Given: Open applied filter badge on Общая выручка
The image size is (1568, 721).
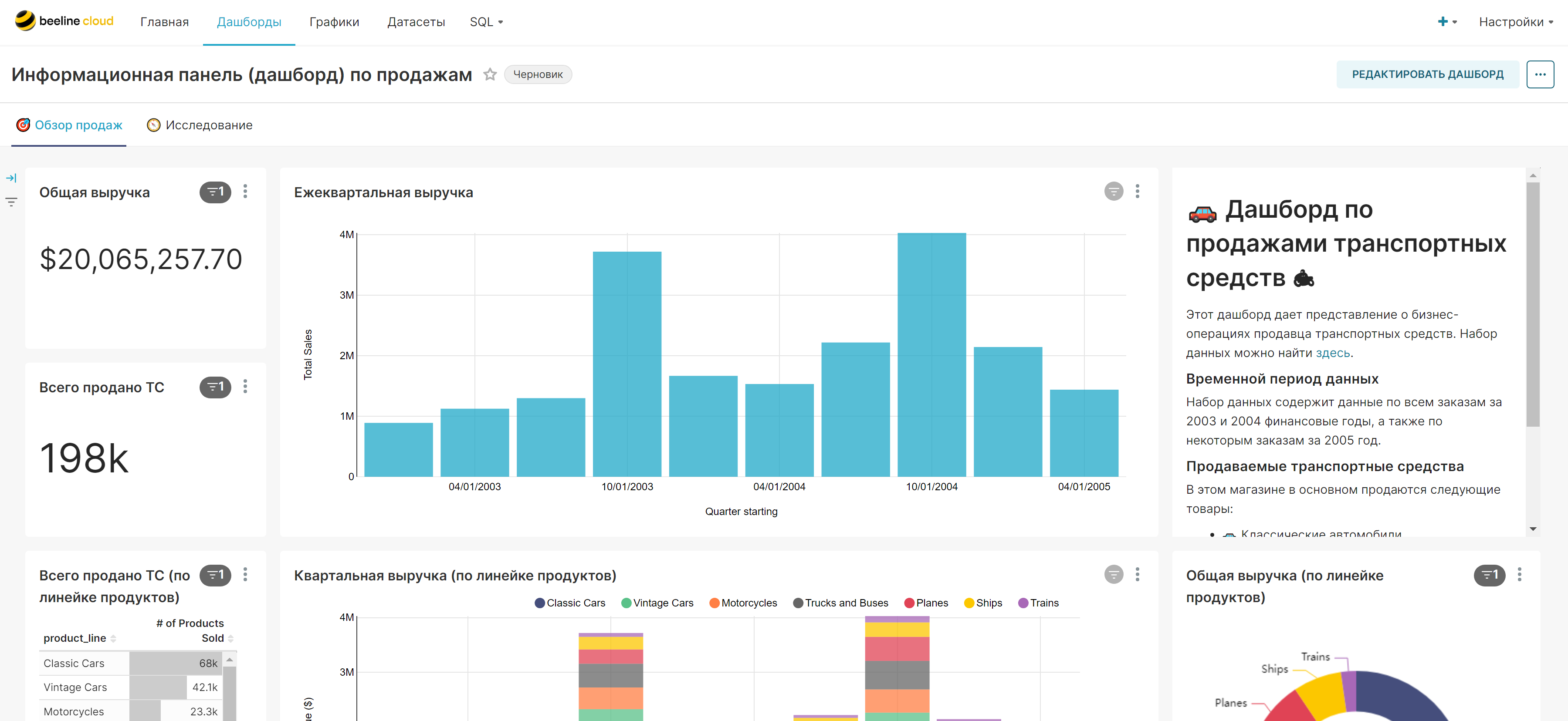Looking at the screenshot, I should 216,192.
